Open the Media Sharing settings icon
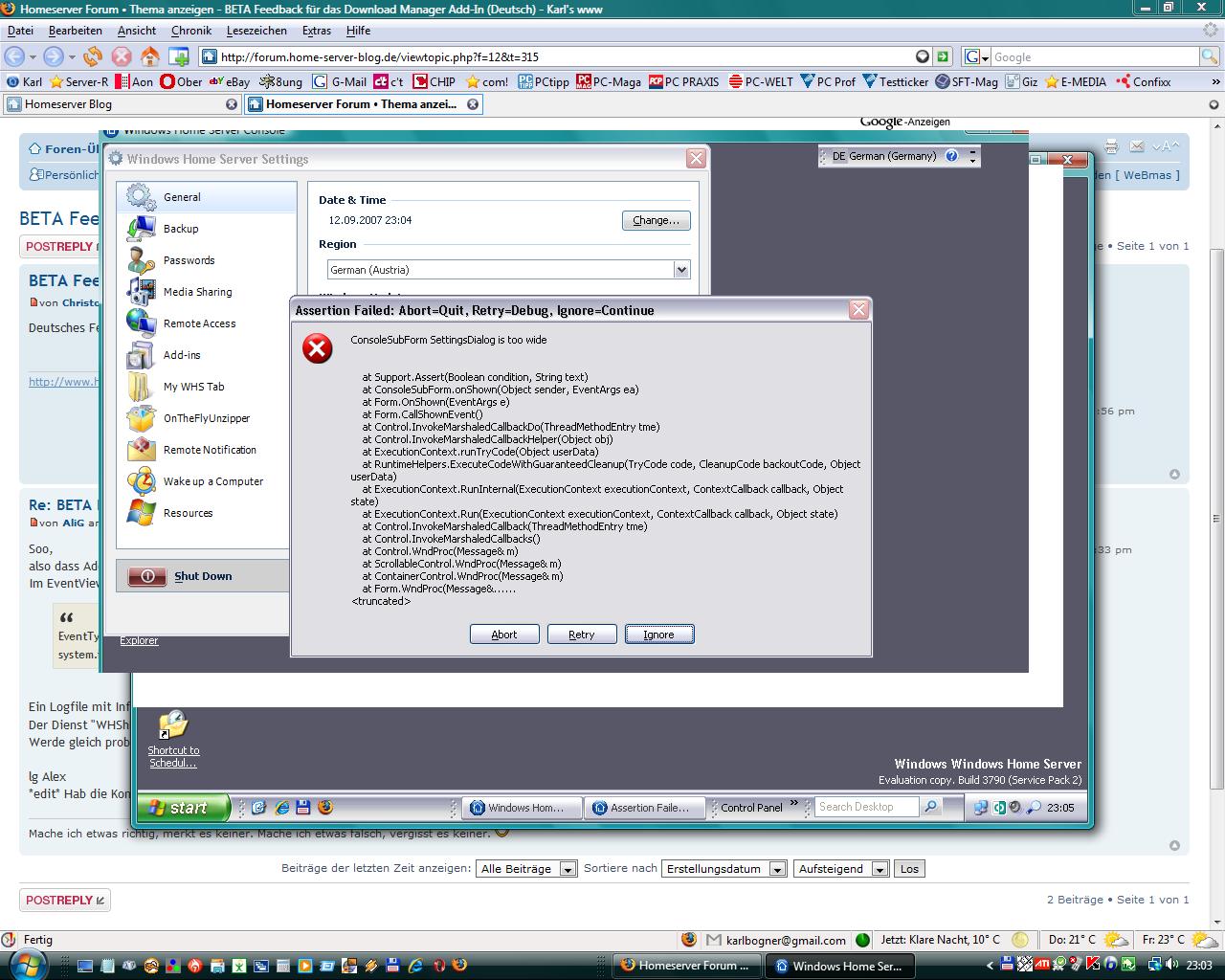The image size is (1225, 980). pyautogui.click(x=141, y=292)
